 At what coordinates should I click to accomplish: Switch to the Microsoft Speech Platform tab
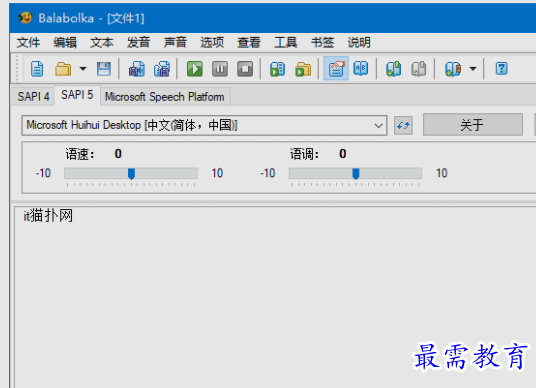(165, 96)
